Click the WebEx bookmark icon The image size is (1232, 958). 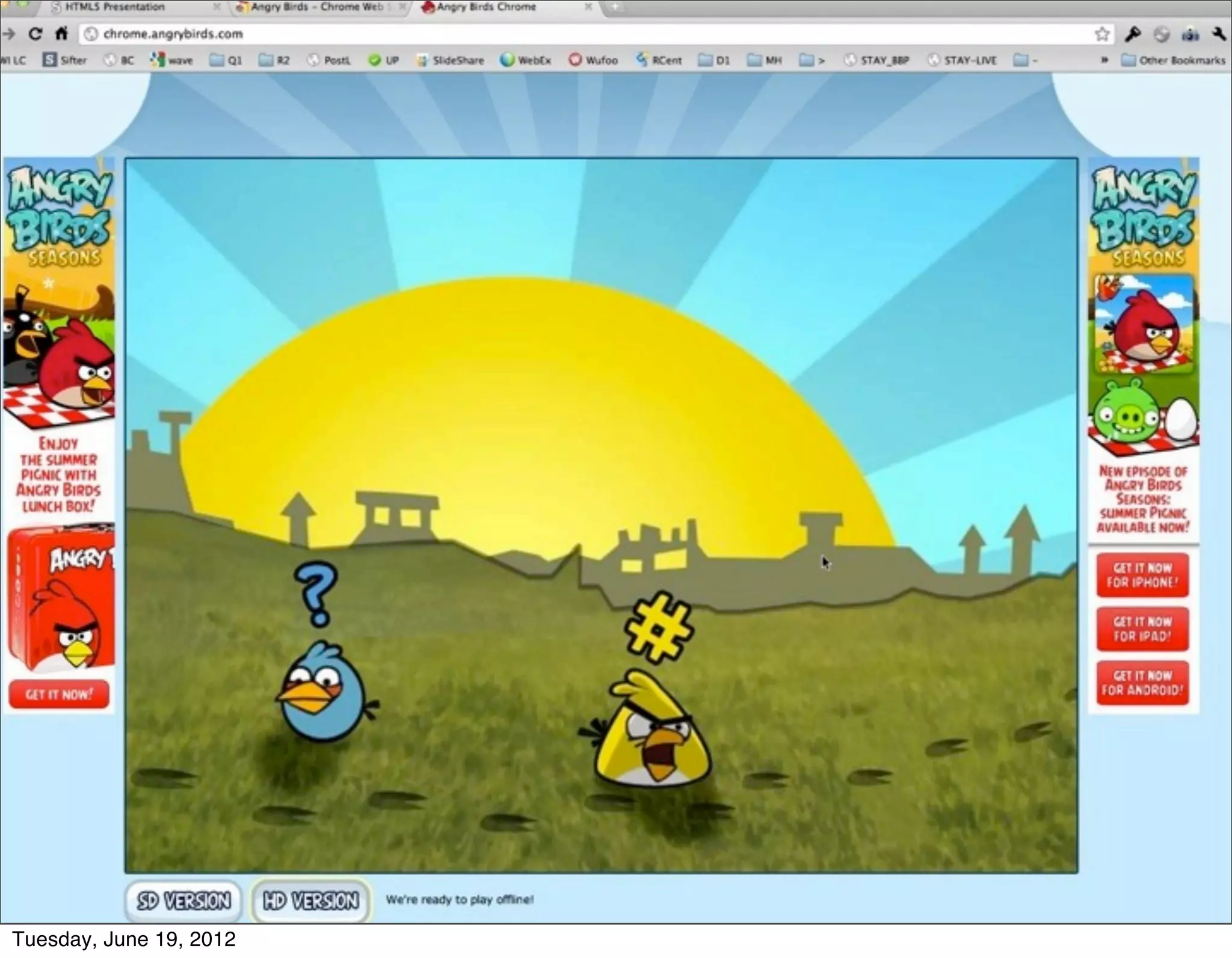508,60
